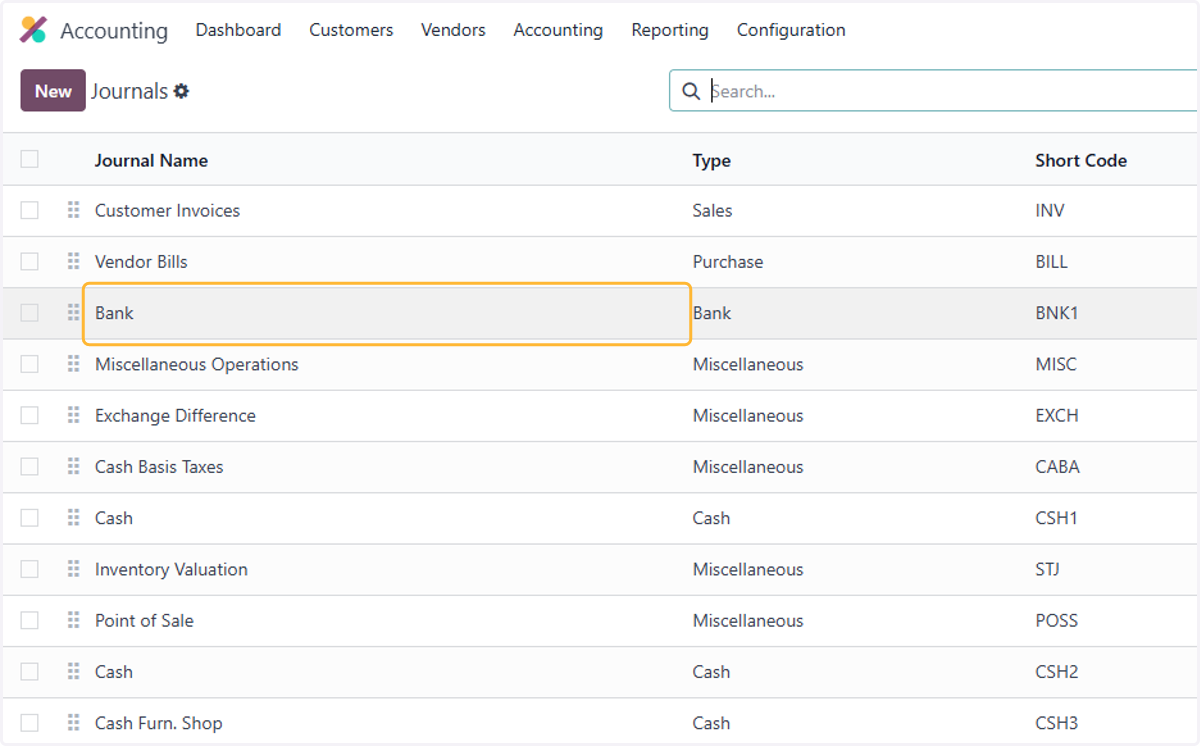Viewport: 1200px width, 746px height.
Task: Open the Vendors menu
Action: click(453, 30)
